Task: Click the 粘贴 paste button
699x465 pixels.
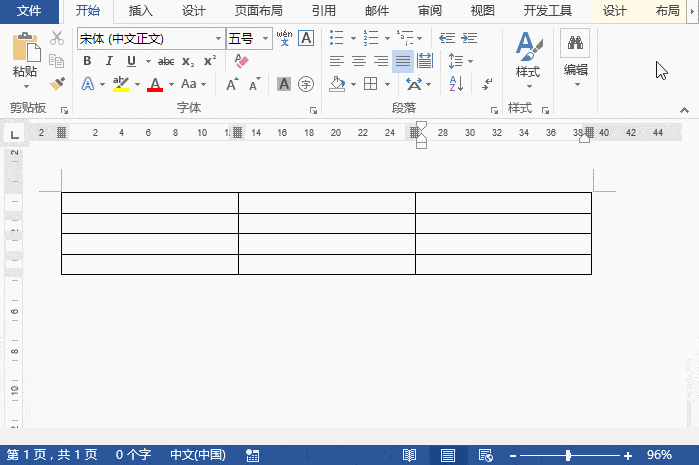Action: point(26,58)
